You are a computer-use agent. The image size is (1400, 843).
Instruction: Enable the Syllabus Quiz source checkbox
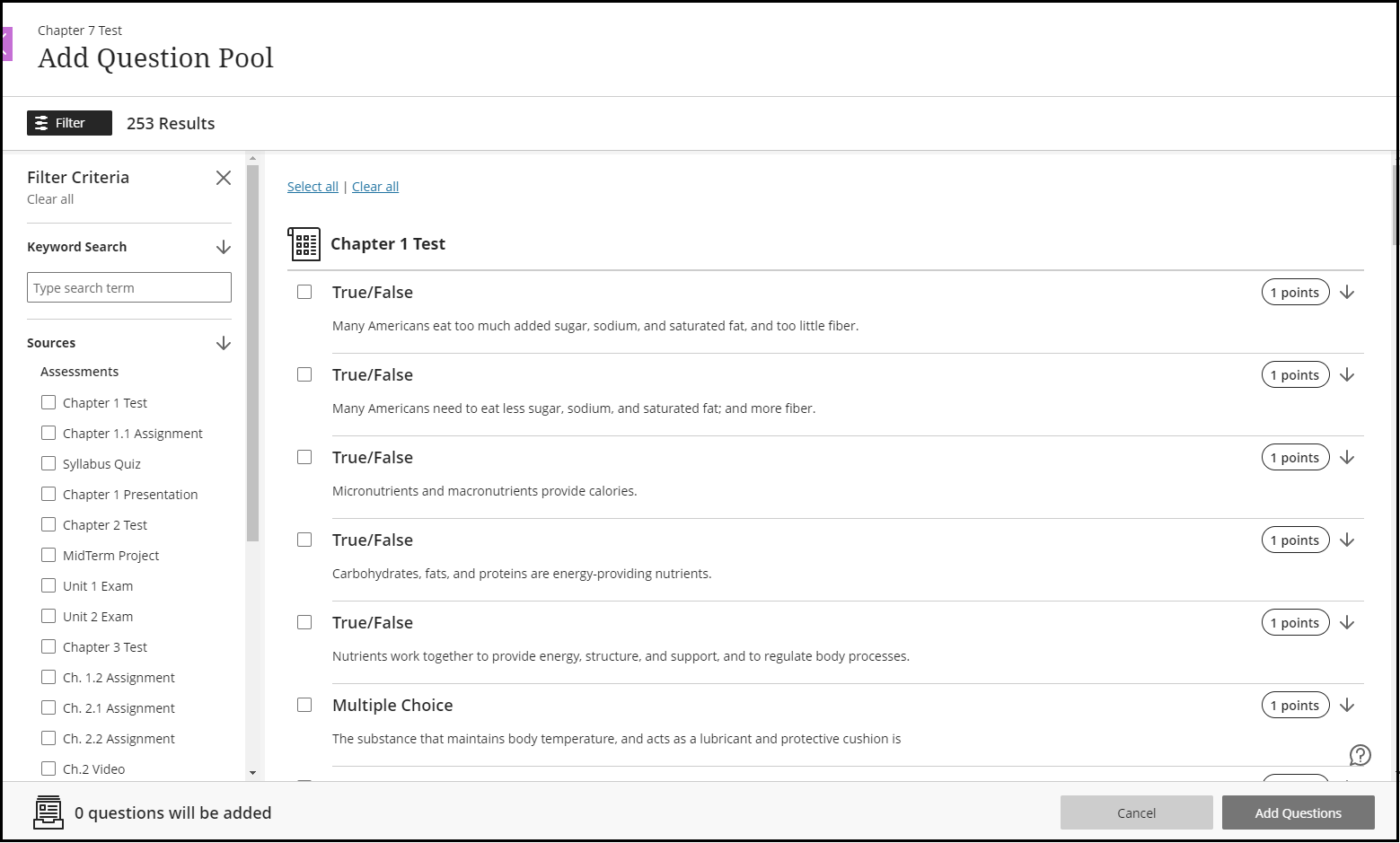click(x=48, y=464)
